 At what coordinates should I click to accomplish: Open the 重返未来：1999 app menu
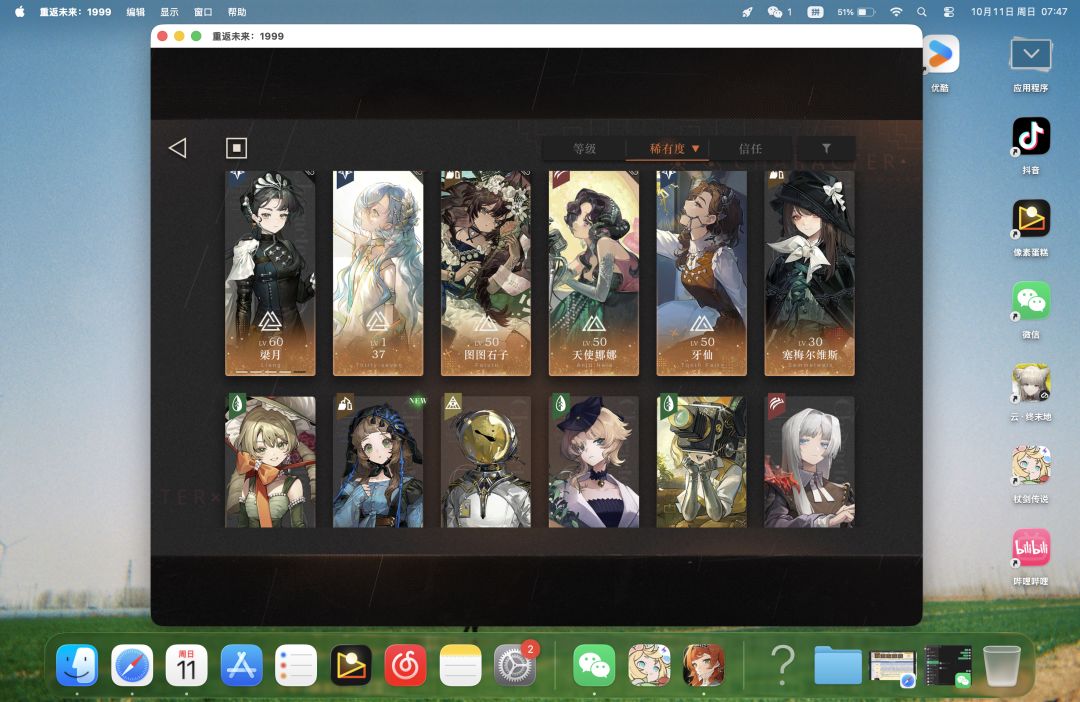[x=75, y=12]
